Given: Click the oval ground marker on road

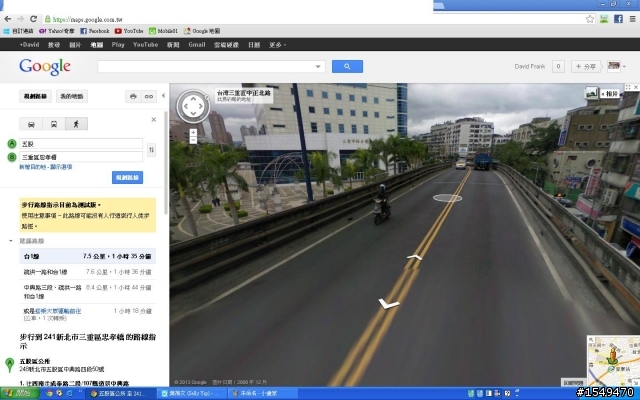Looking at the screenshot, I should point(447,198).
